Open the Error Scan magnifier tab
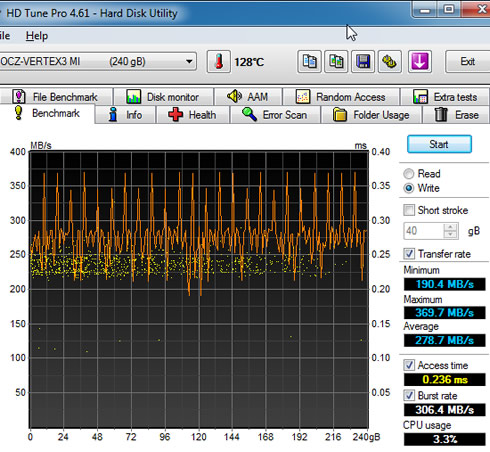 click(x=275, y=115)
